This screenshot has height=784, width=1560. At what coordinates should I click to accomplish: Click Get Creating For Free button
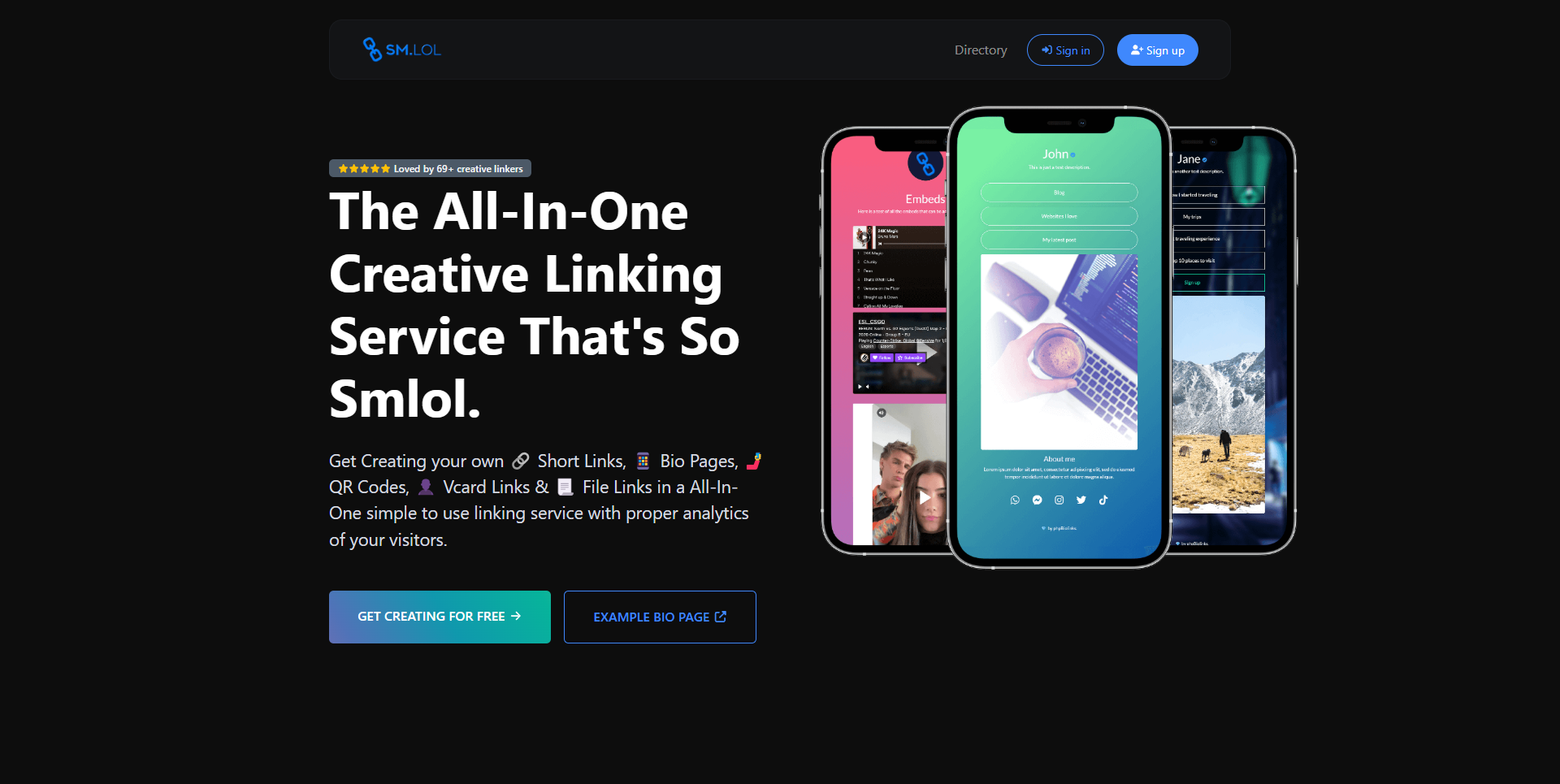(440, 617)
